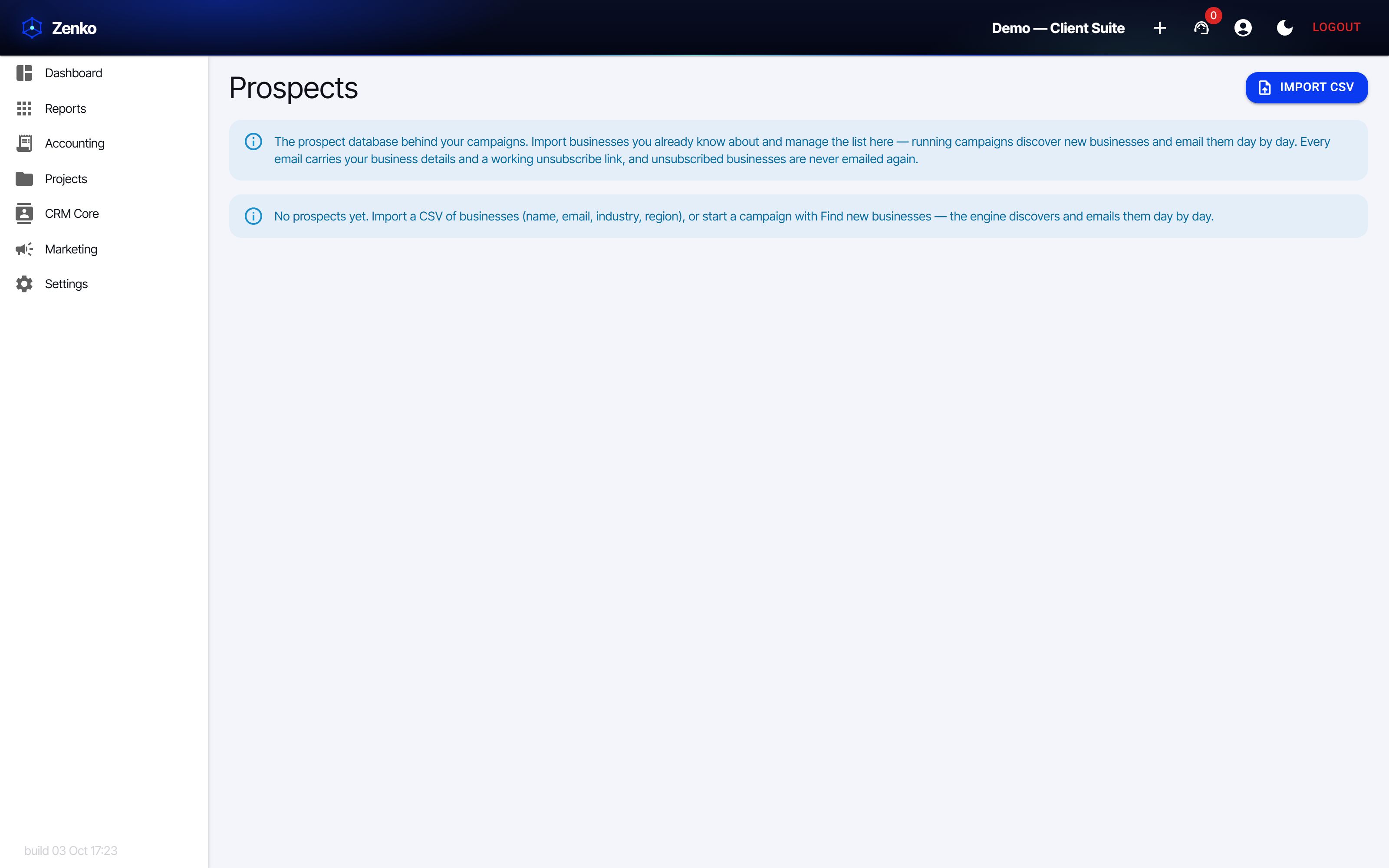Click the Zenko brand name
Viewport: 1389px width, 868px height.
click(74, 28)
